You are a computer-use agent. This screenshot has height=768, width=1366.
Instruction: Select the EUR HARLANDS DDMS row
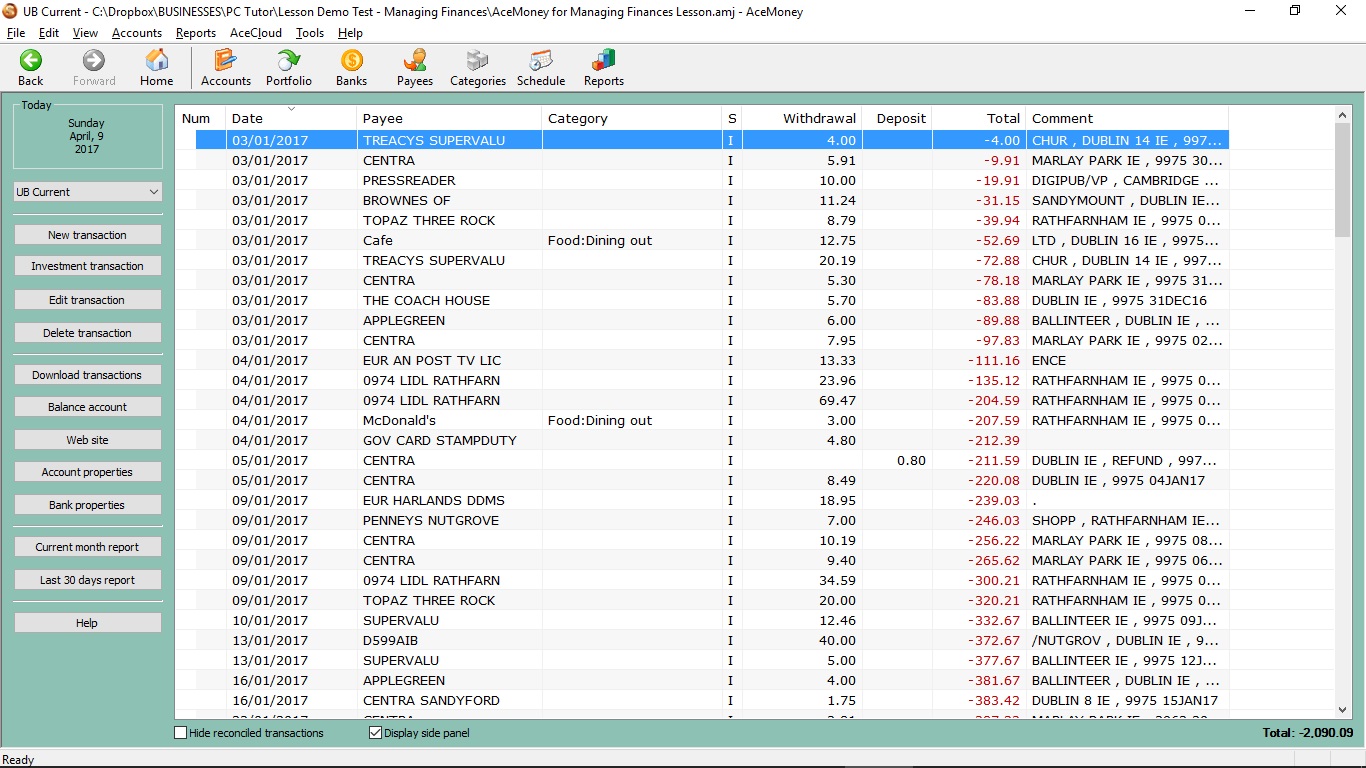click(702, 500)
